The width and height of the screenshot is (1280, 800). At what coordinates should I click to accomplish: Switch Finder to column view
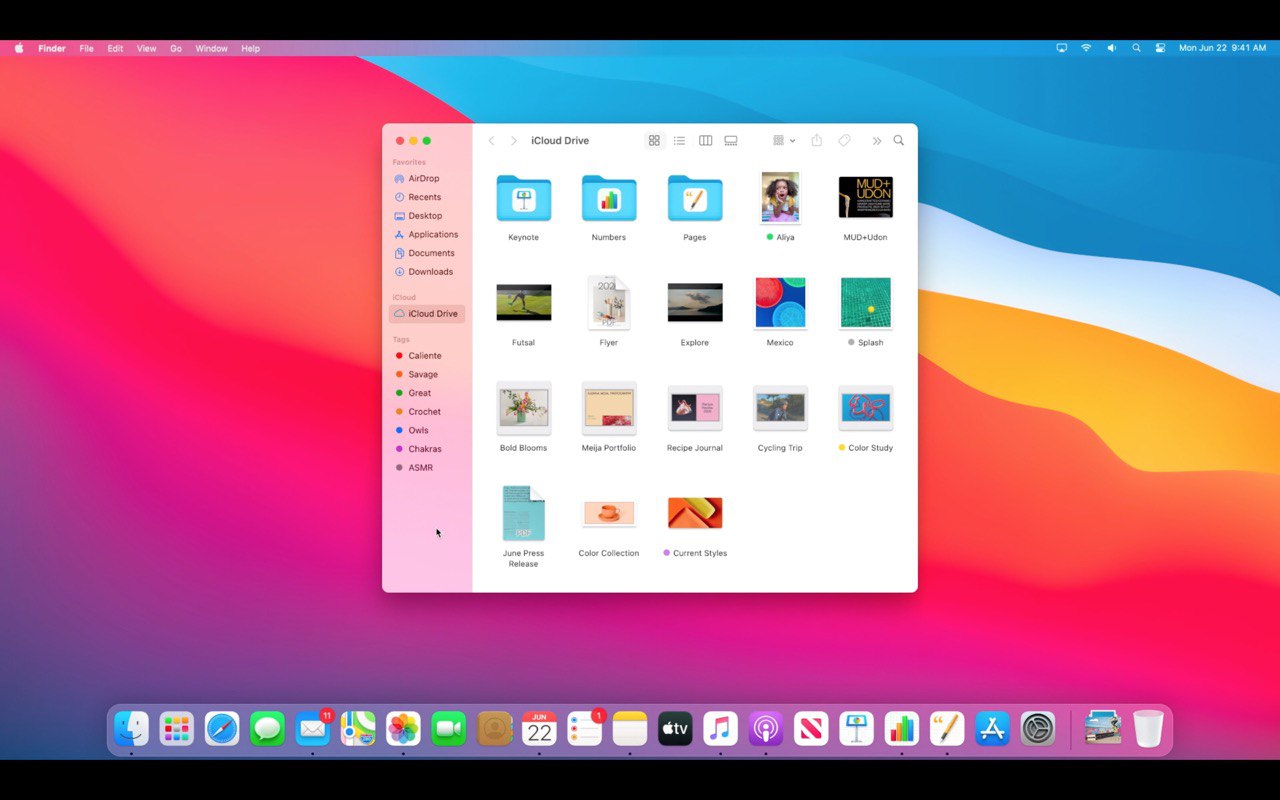705,141
